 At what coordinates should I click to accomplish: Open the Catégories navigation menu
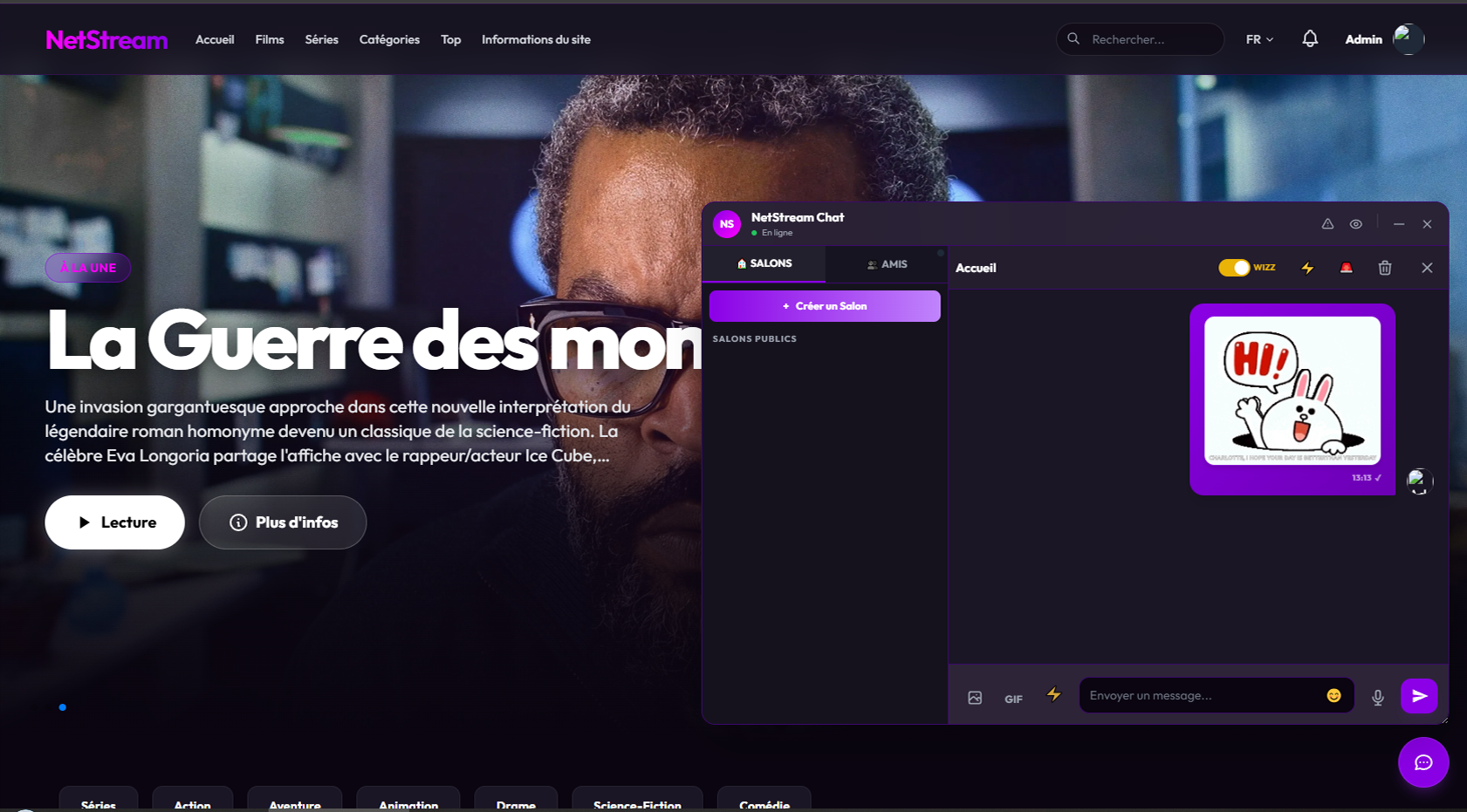pos(389,39)
